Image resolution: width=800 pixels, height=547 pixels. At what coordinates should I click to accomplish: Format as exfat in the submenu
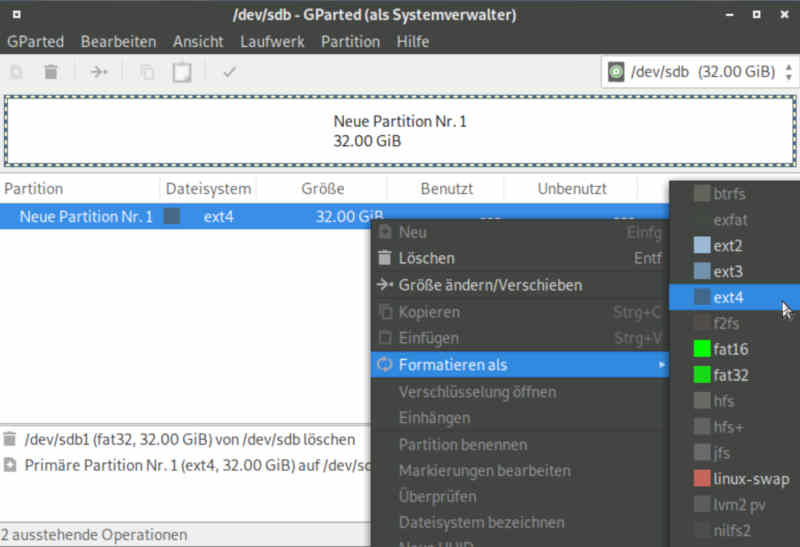735,220
